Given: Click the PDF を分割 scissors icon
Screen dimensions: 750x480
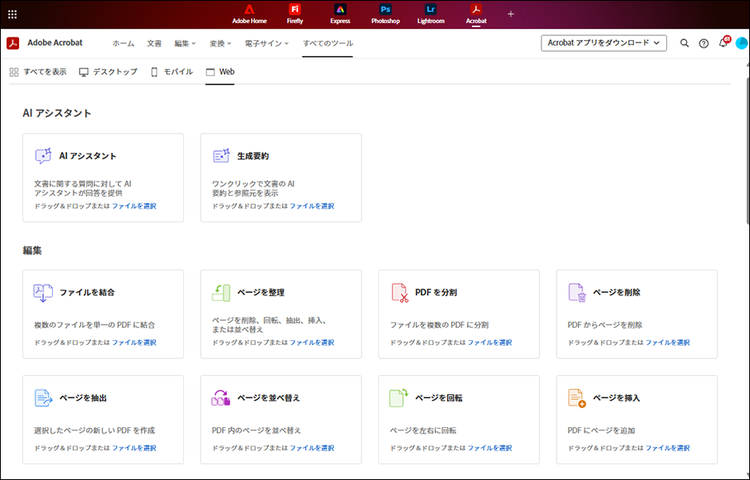Looking at the screenshot, I should tap(400, 293).
